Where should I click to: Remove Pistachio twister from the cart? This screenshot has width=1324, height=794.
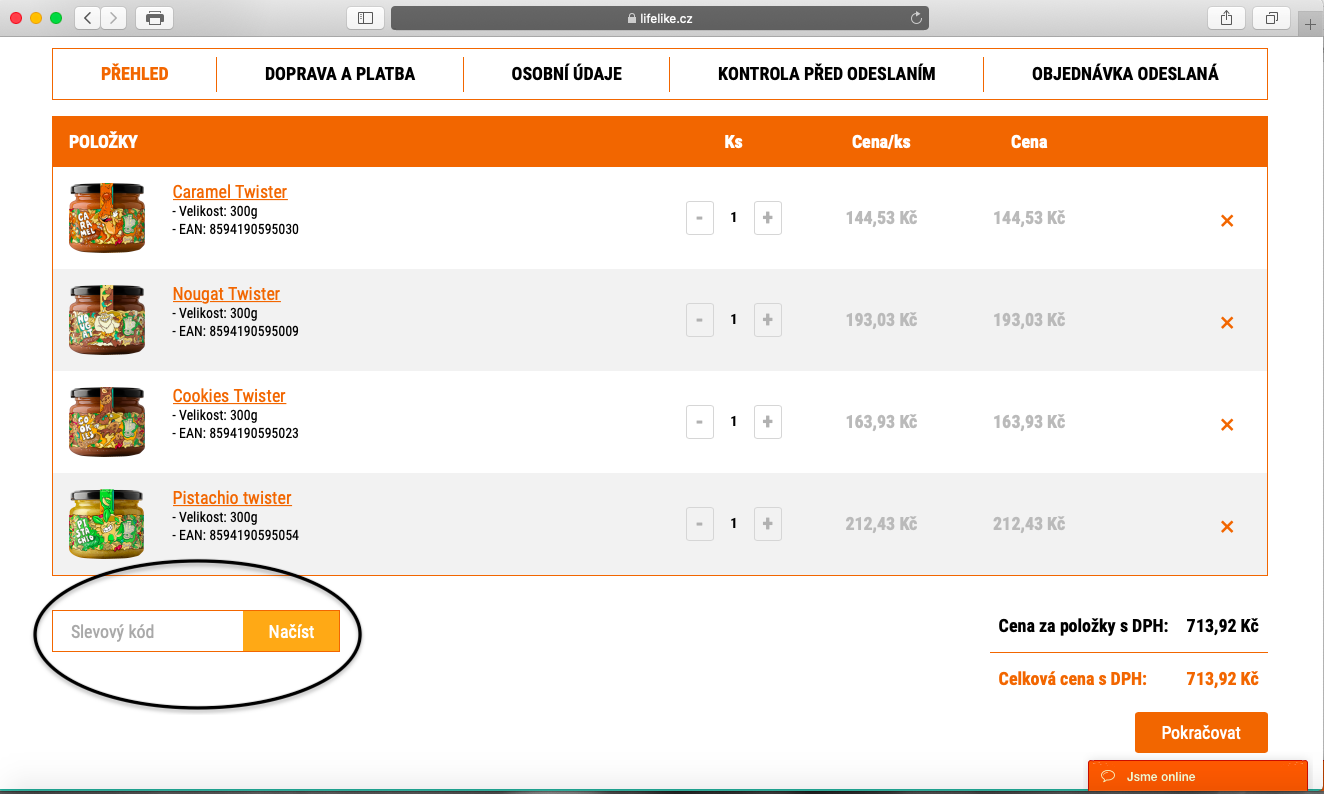click(1227, 527)
